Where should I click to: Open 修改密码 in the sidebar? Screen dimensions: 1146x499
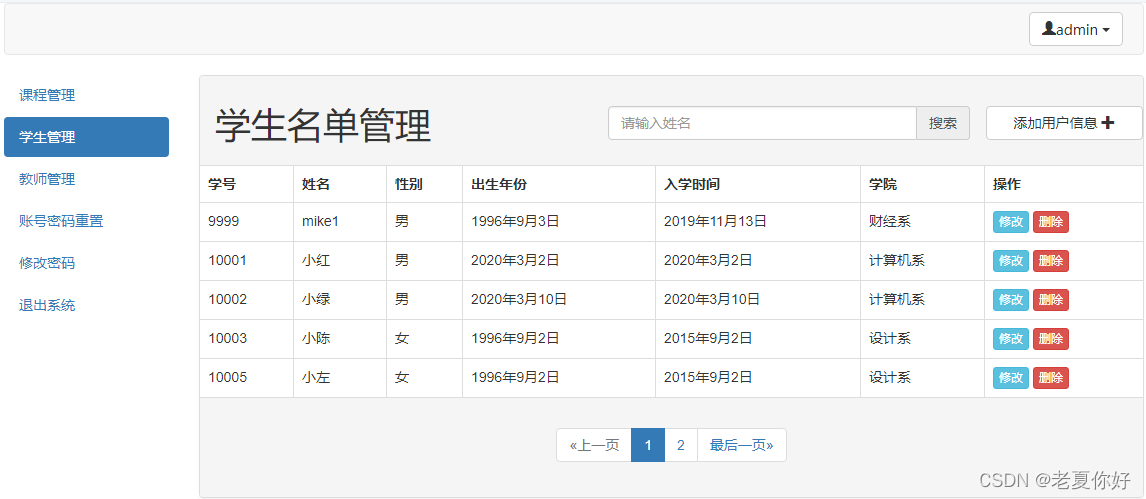(47, 263)
